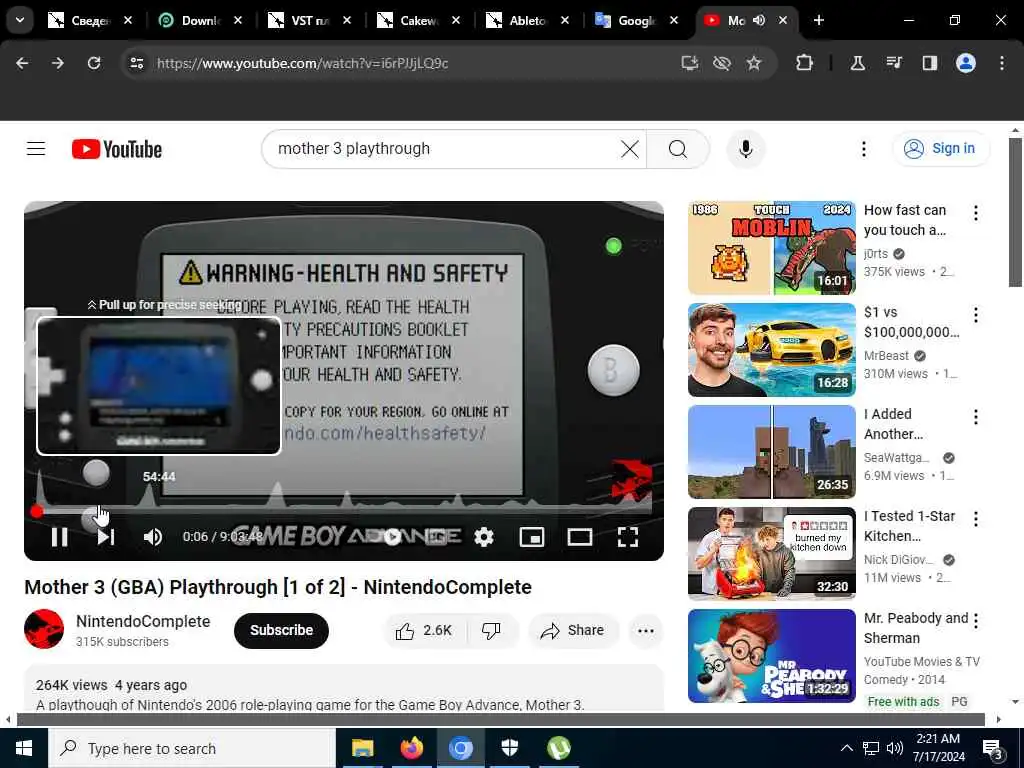Image resolution: width=1024 pixels, height=768 pixels.
Task: Open NintendoComplete channel avatar
Action: pyautogui.click(x=44, y=629)
